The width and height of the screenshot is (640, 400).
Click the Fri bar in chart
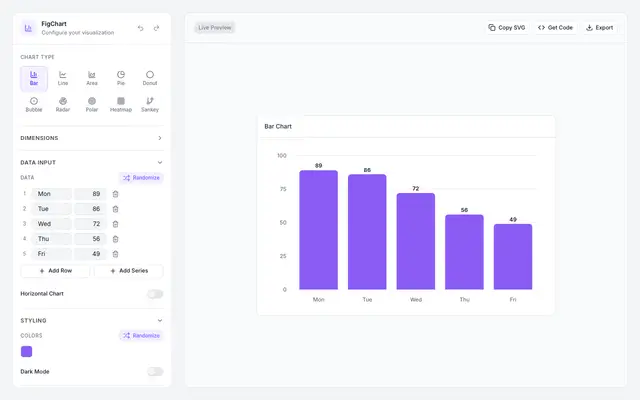point(513,257)
